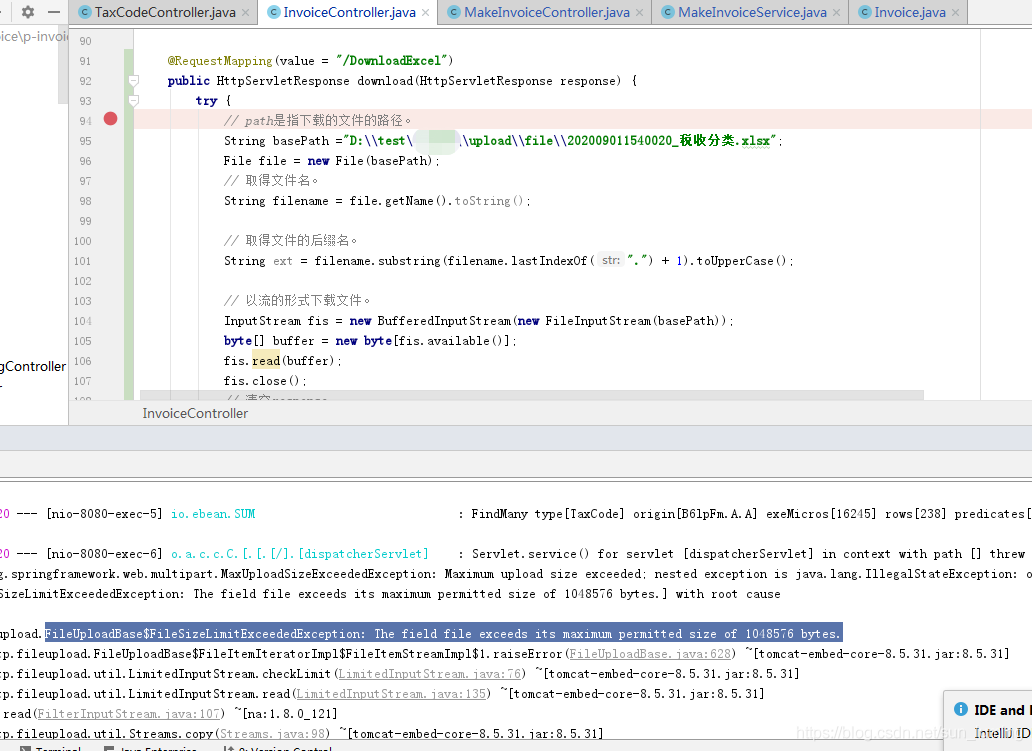Close the InvoiceController.java tab
The image size is (1032, 751).
coord(425,13)
